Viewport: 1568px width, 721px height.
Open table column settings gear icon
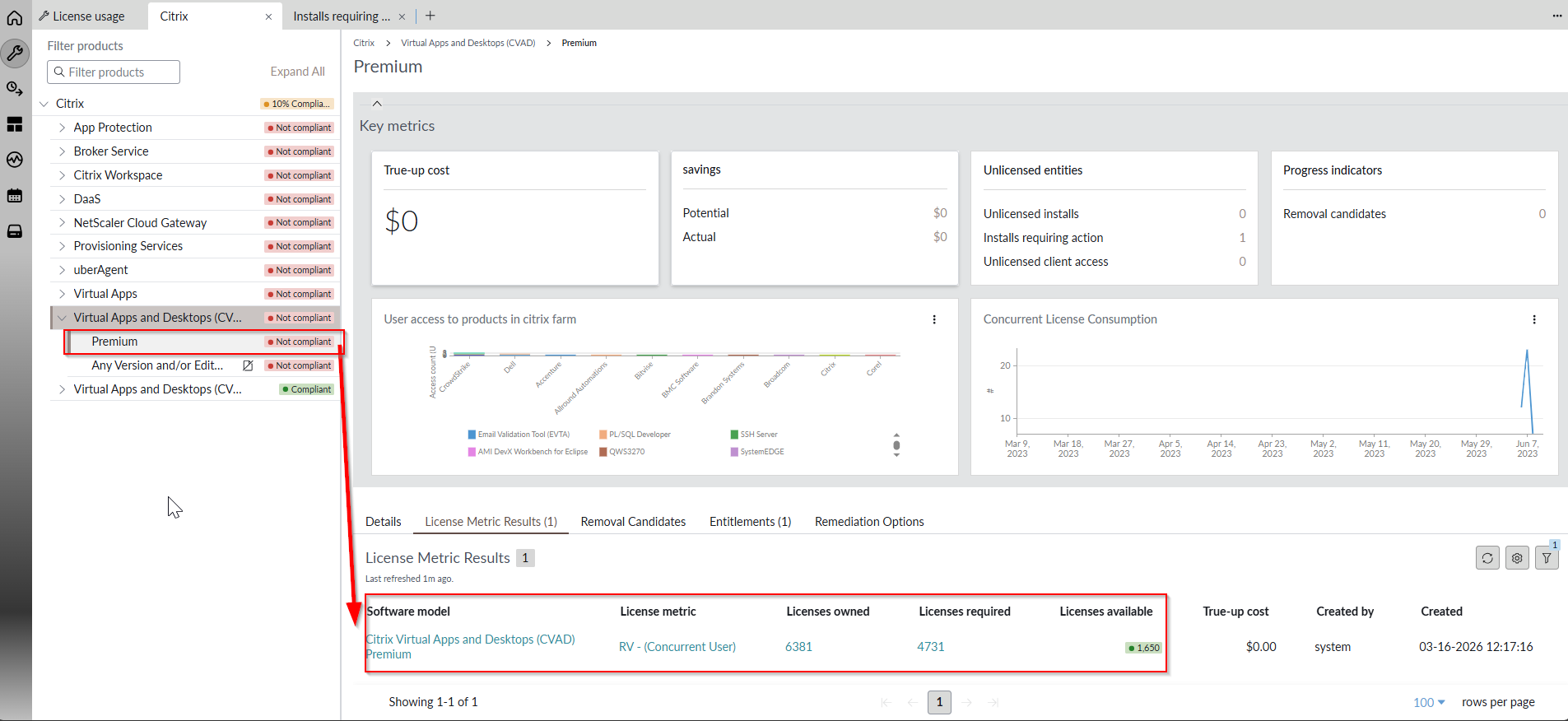[1517, 558]
